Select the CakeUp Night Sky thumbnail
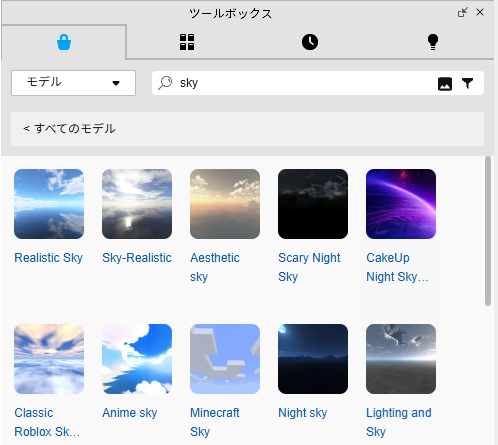 pyautogui.click(x=401, y=204)
